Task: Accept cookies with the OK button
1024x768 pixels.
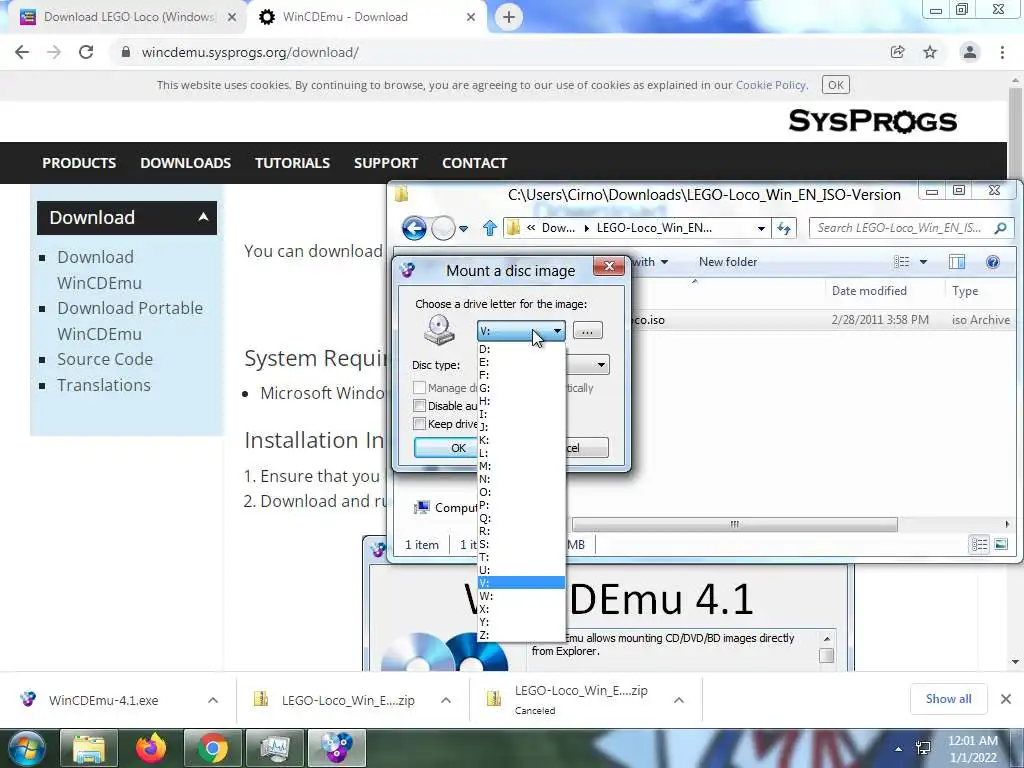Action: (835, 85)
